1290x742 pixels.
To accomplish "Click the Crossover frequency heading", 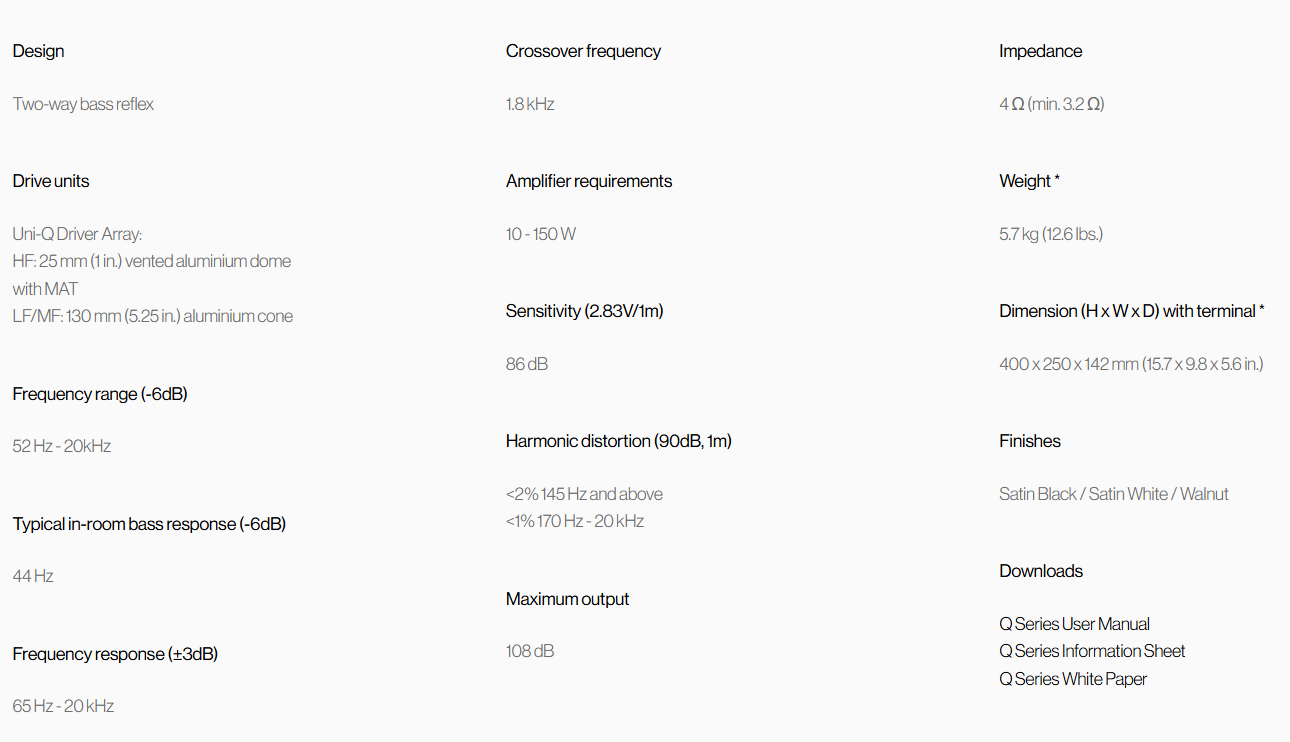I will click(x=583, y=51).
